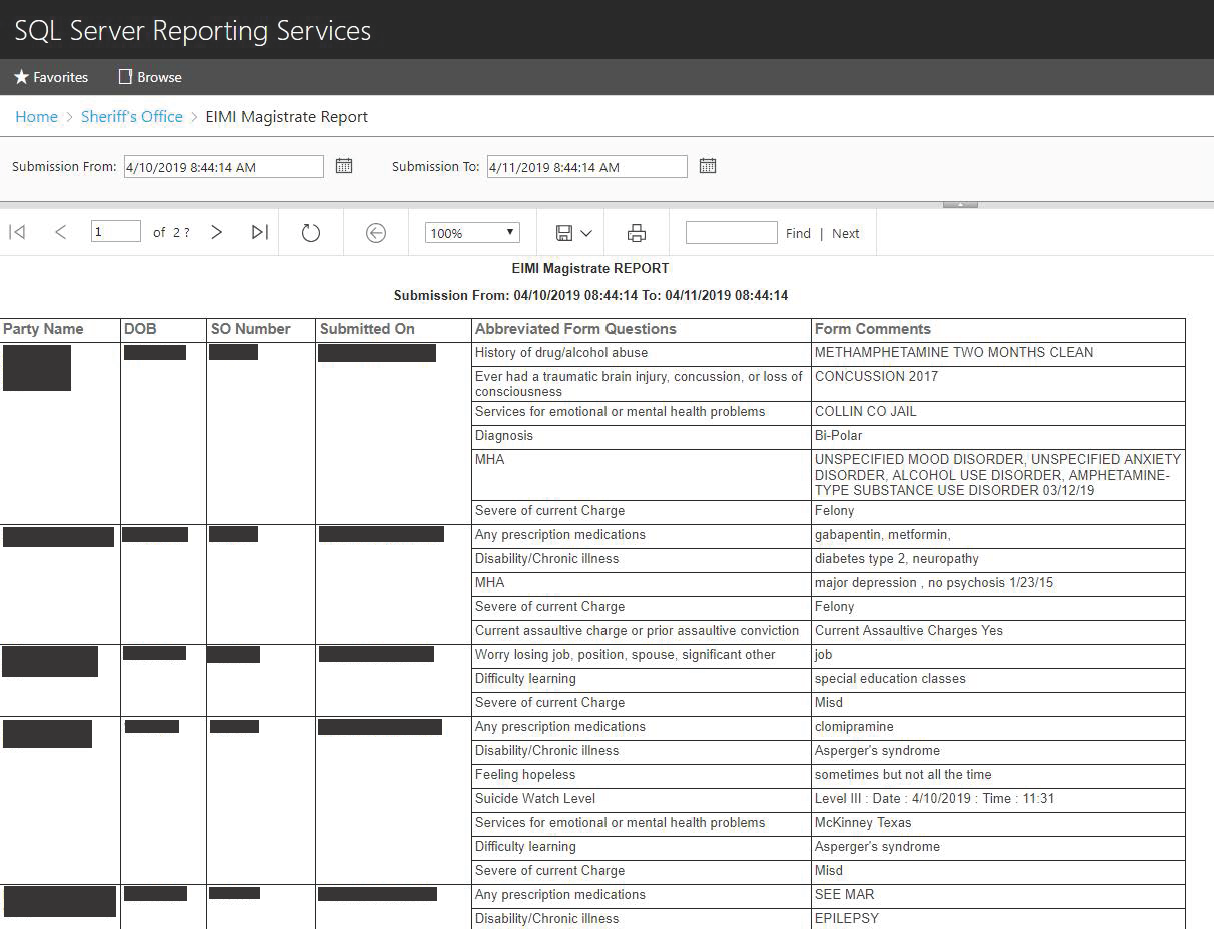Image resolution: width=1214 pixels, height=929 pixels.
Task: Click the Find button
Action: pyautogui.click(x=798, y=233)
